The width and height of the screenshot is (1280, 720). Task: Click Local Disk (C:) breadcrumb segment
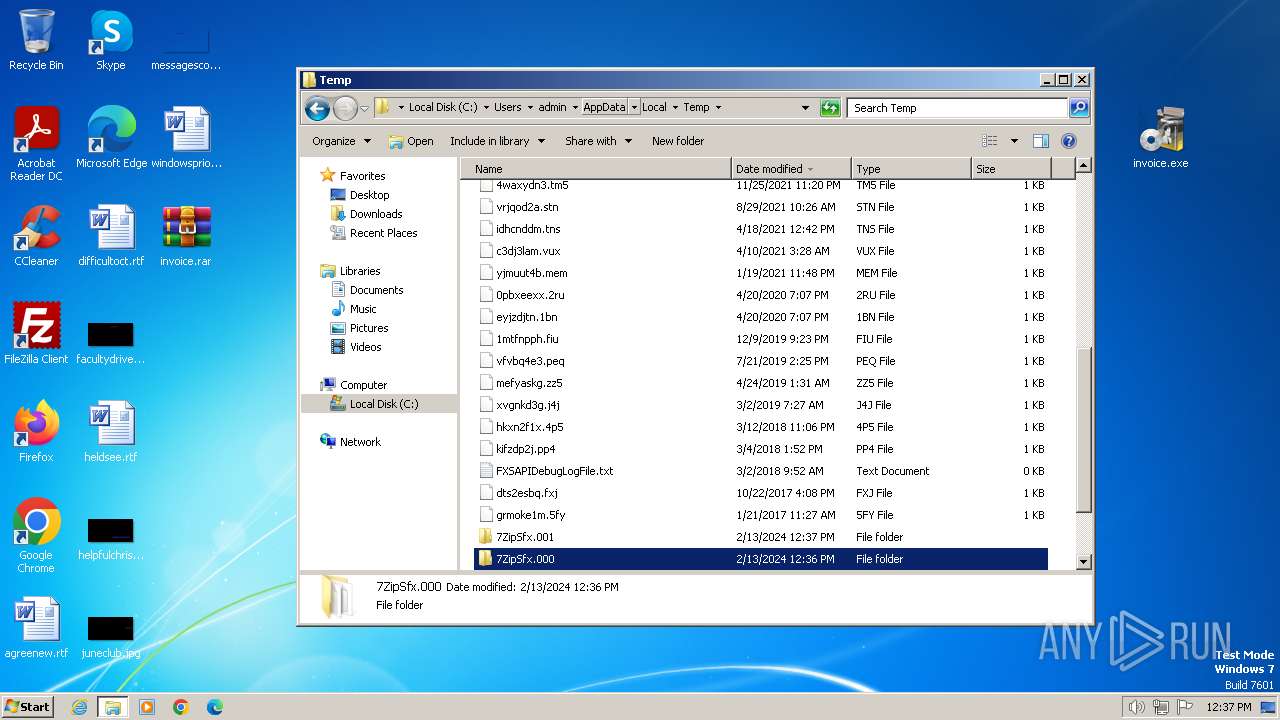[443, 108]
